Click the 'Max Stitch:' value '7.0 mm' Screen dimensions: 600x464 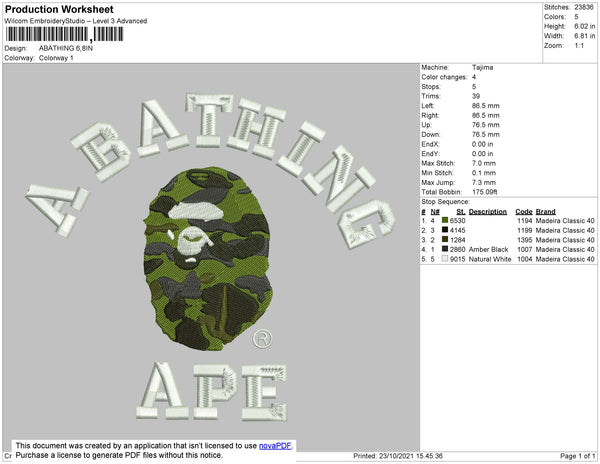483,163
